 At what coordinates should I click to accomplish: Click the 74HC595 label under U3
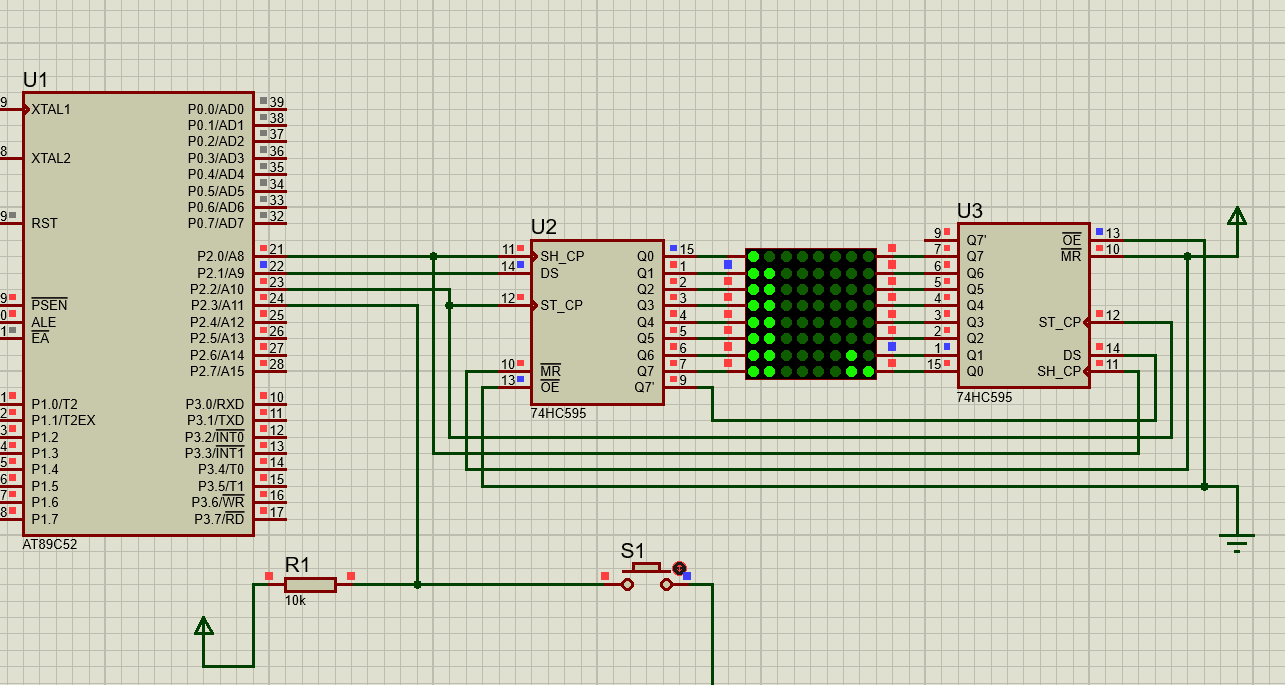tap(984, 397)
